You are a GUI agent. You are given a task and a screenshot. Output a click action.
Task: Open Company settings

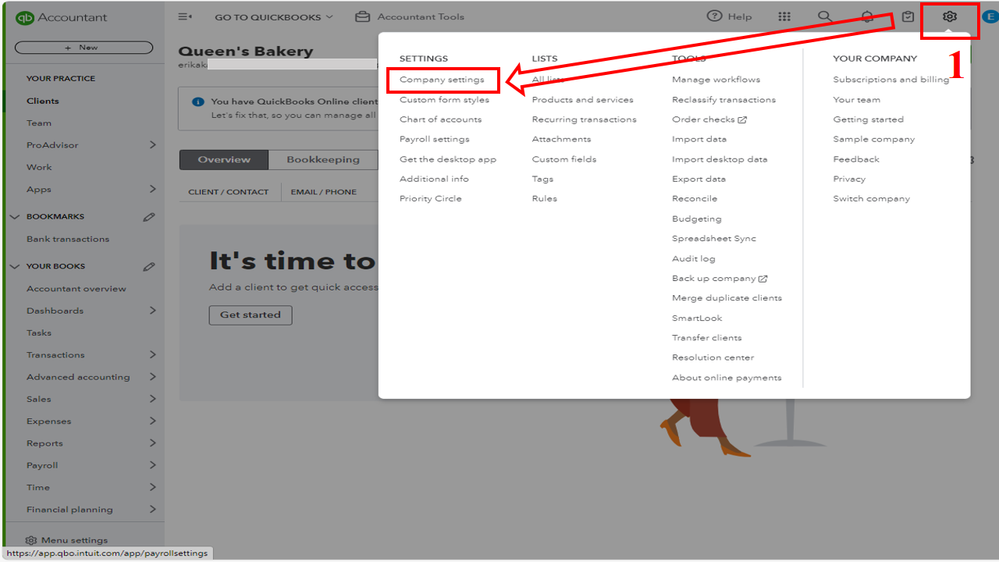coord(442,80)
